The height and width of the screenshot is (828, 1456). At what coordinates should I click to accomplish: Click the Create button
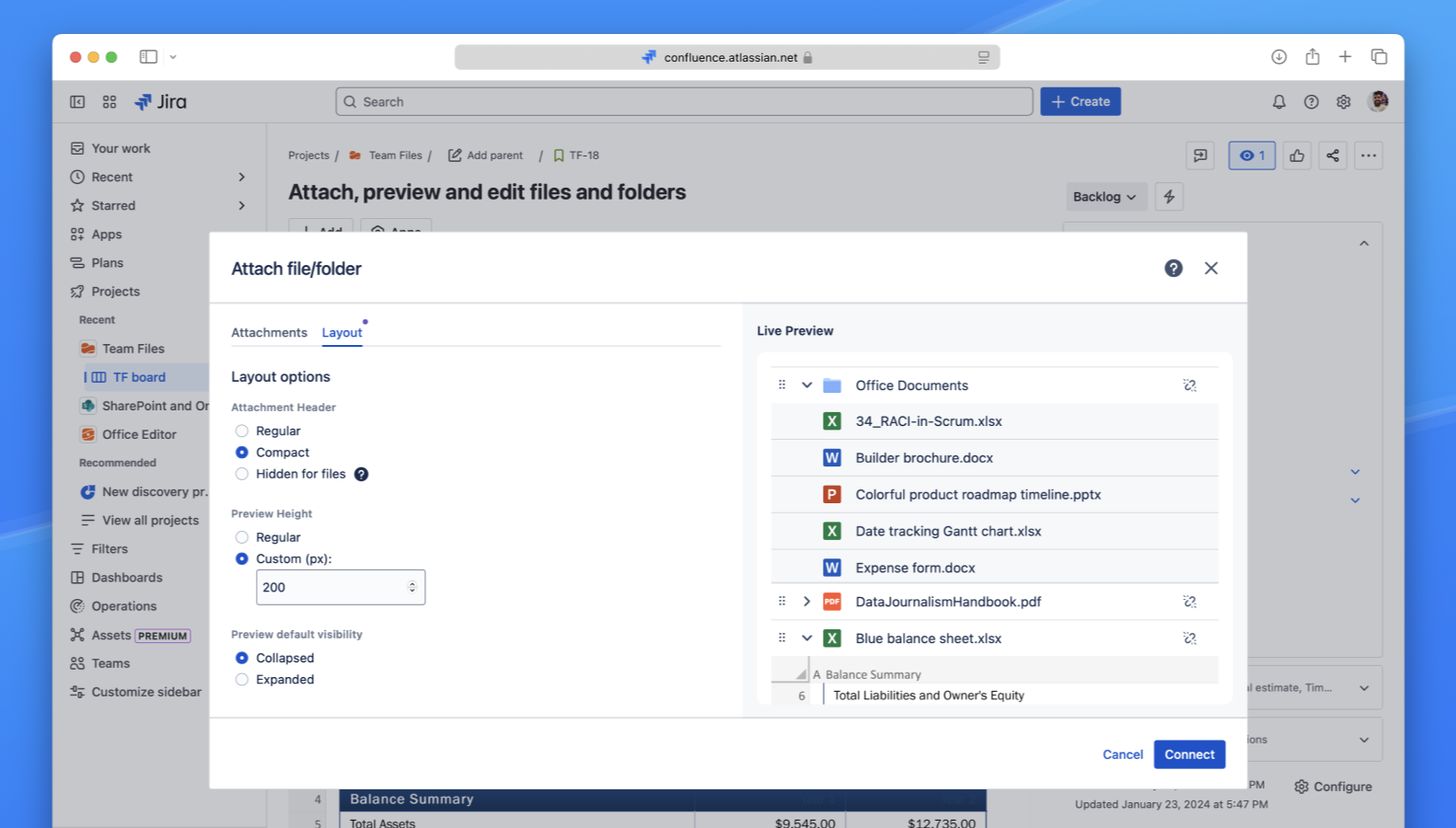pos(1080,101)
